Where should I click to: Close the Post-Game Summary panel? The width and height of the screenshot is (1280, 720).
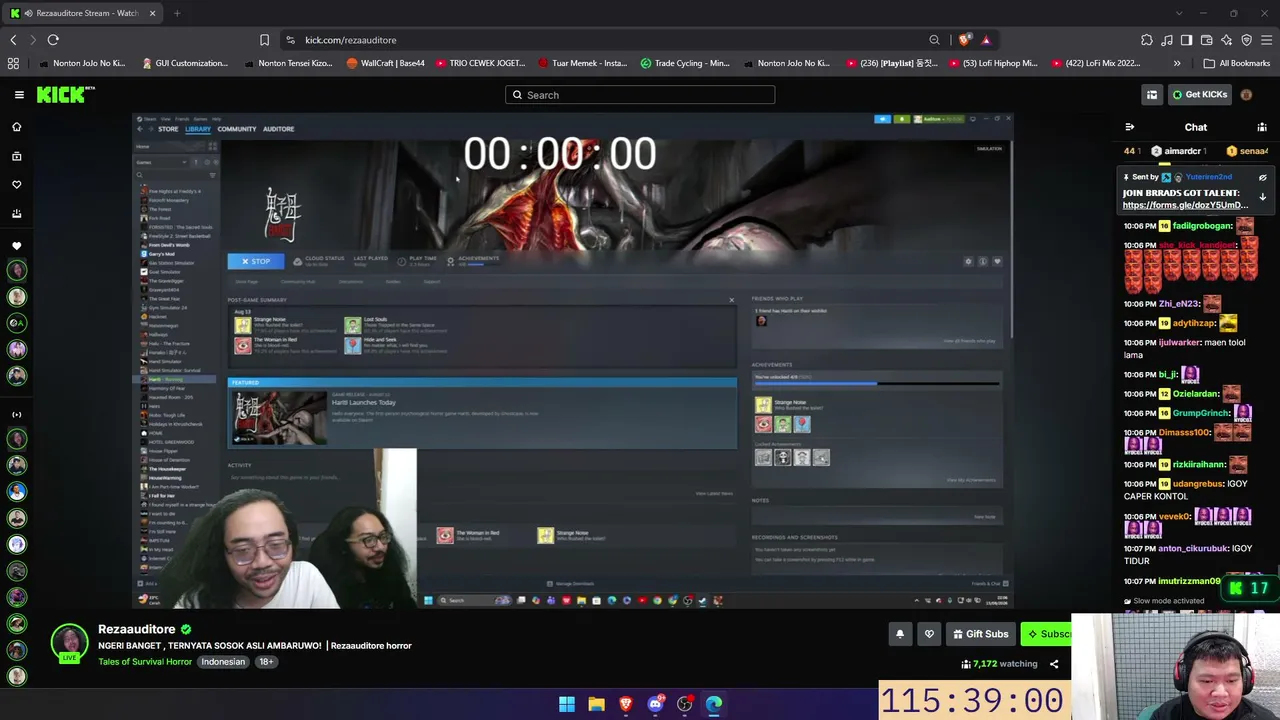731,300
